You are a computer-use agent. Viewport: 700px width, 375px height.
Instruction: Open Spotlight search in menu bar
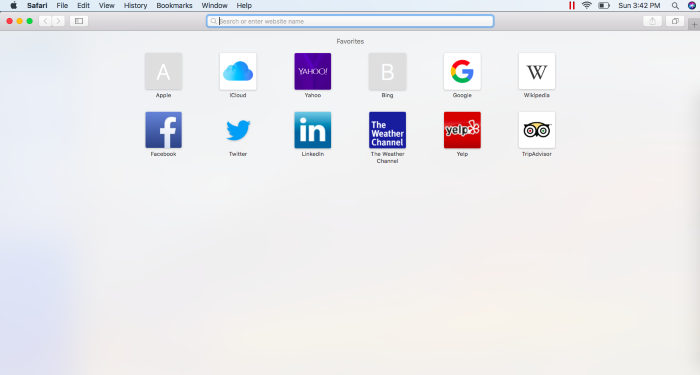(x=675, y=5)
